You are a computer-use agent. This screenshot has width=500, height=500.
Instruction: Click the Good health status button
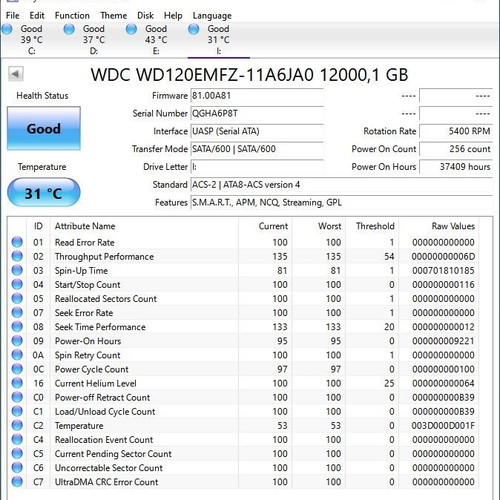pos(44,128)
